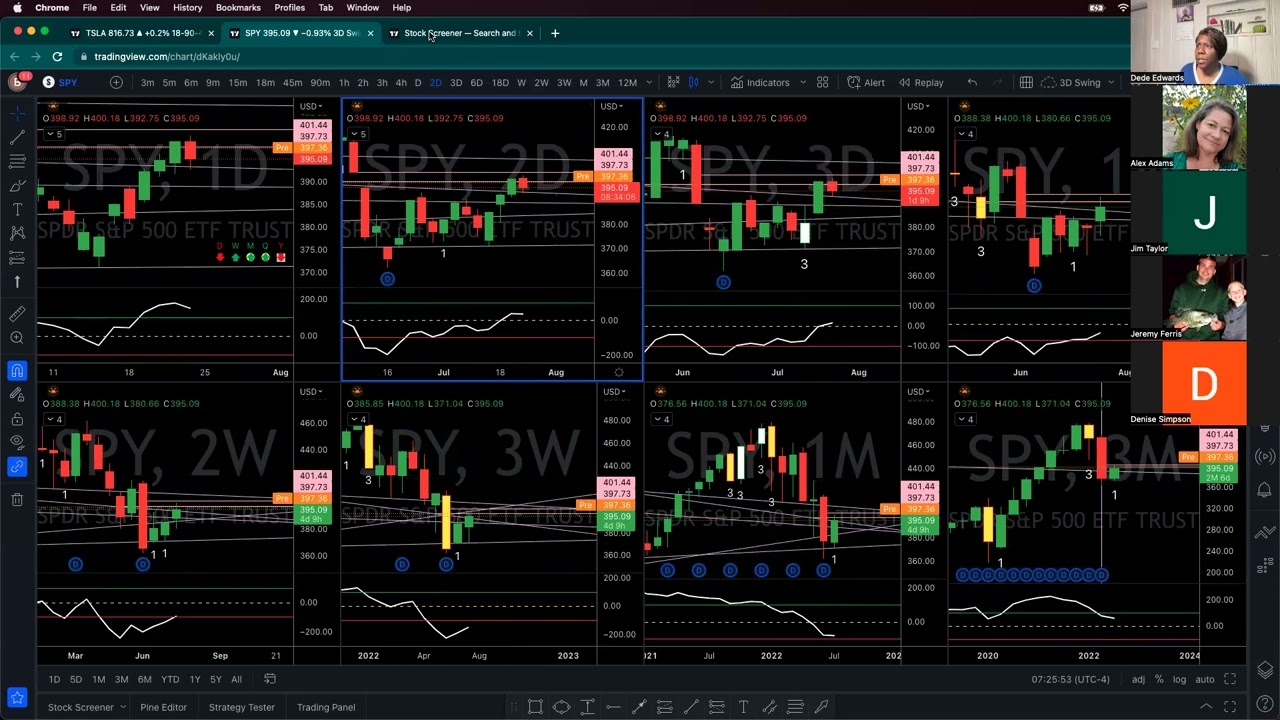Image resolution: width=1280 pixels, height=720 pixels.
Task: Add symbol with the plus circle icon
Action: pyautogui.click(x=116, y=82)
